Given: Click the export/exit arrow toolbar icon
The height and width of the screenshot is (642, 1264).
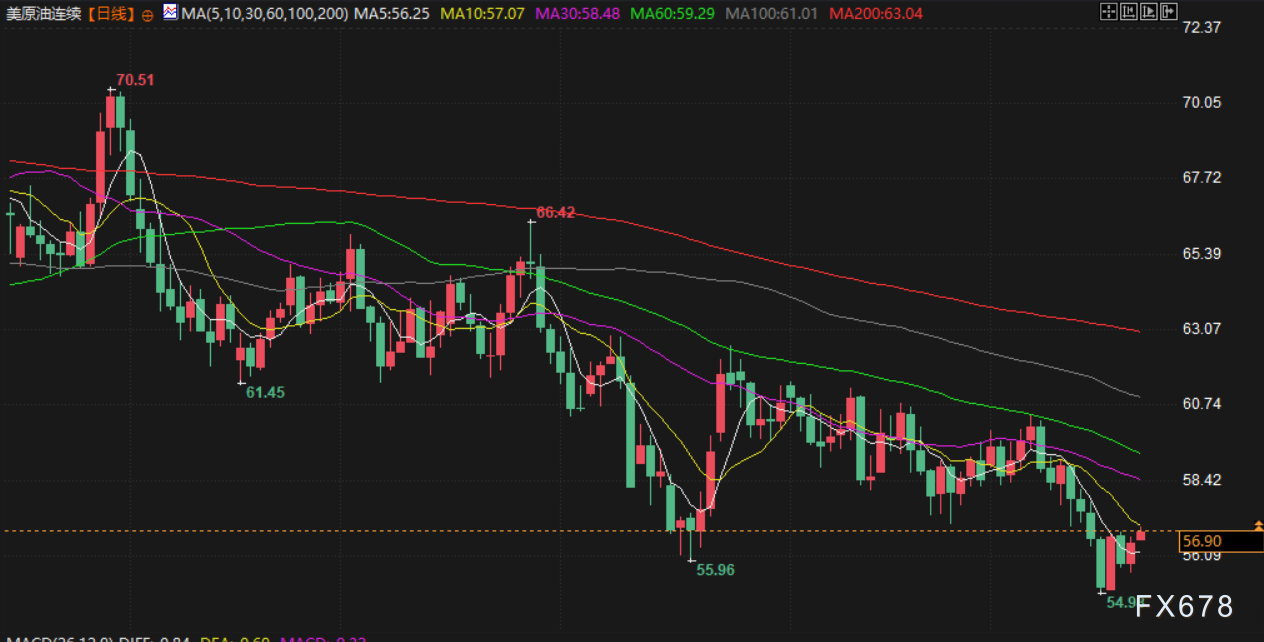Looking at the screenshot, I should point(1167,12).
